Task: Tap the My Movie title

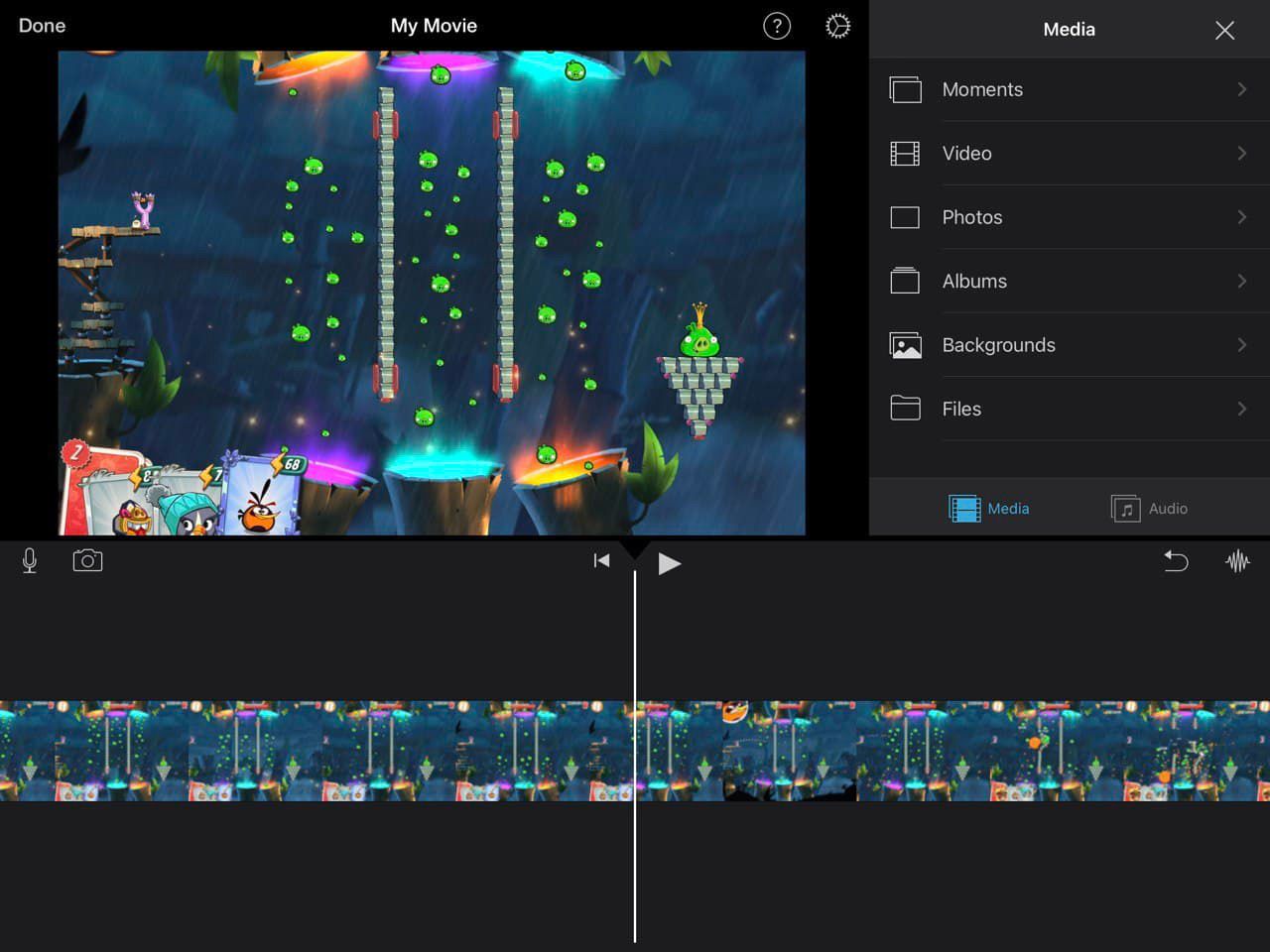Action: click(434, 26)
